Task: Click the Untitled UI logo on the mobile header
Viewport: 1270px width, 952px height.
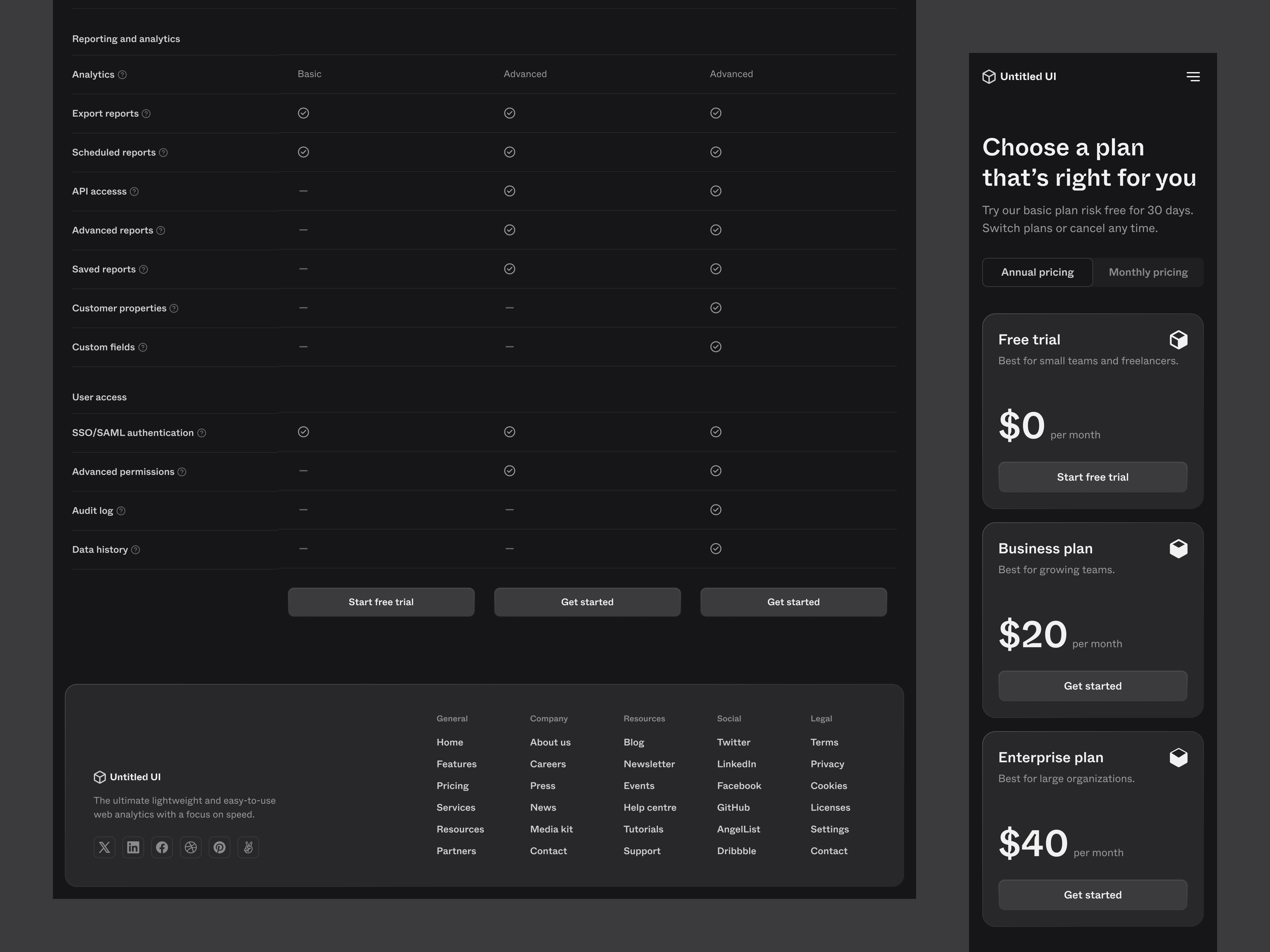Action: pyautogui.click(x=1020, y=76)
